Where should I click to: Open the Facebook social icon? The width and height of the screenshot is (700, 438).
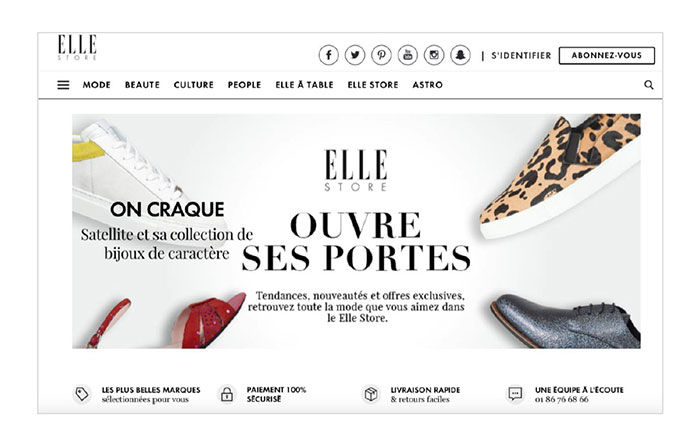pyautogui.click(x=329, y=55)
